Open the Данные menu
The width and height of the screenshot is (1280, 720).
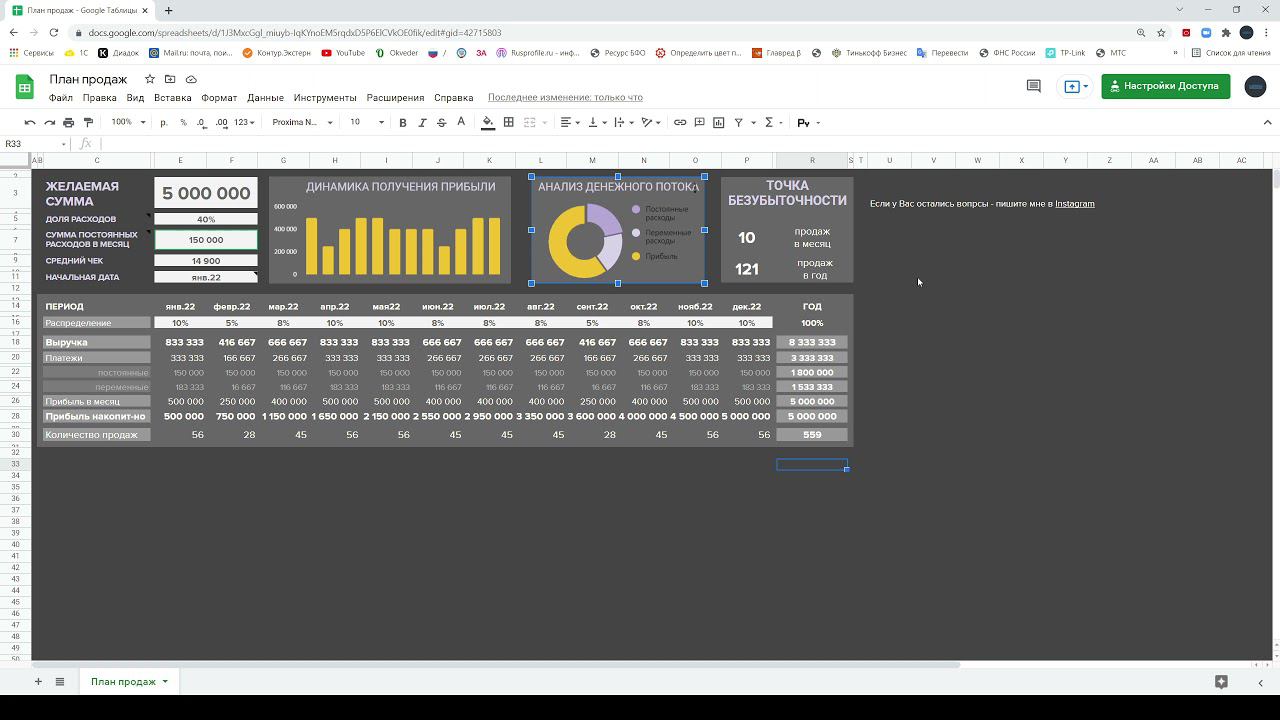pyautogui.click(x=265, y=98)
